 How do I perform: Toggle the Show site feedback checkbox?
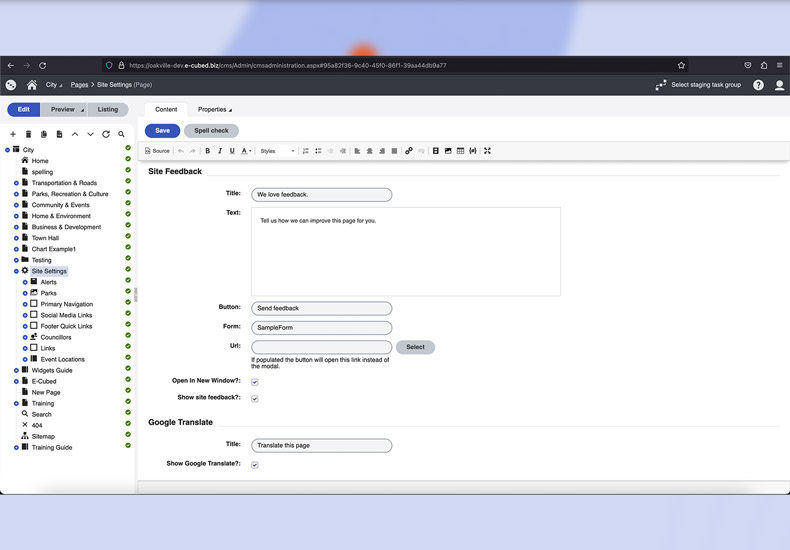[x=255, y=399]
